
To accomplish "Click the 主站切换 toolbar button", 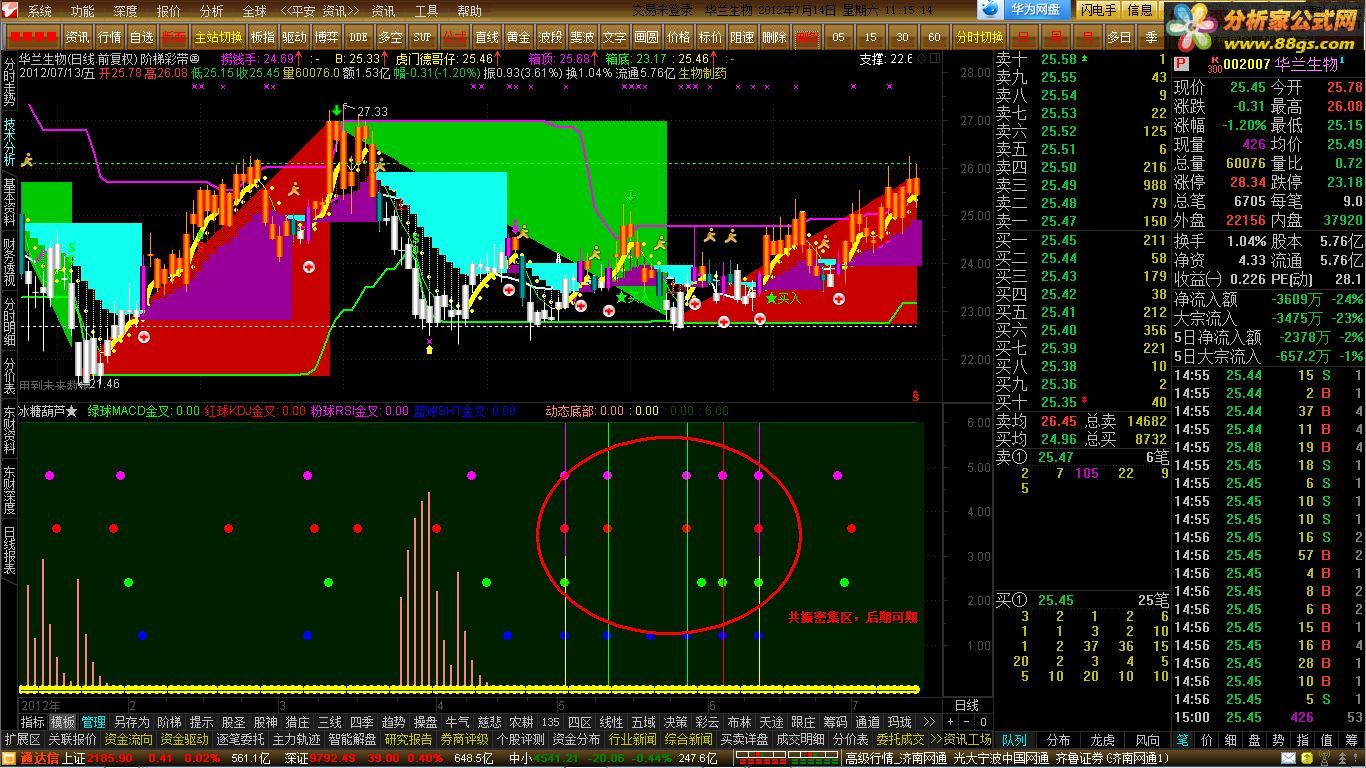I will coord(217,37).
